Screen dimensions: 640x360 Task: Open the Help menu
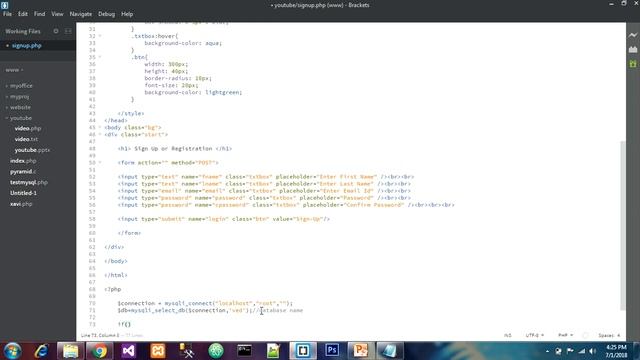click(127, 14)
